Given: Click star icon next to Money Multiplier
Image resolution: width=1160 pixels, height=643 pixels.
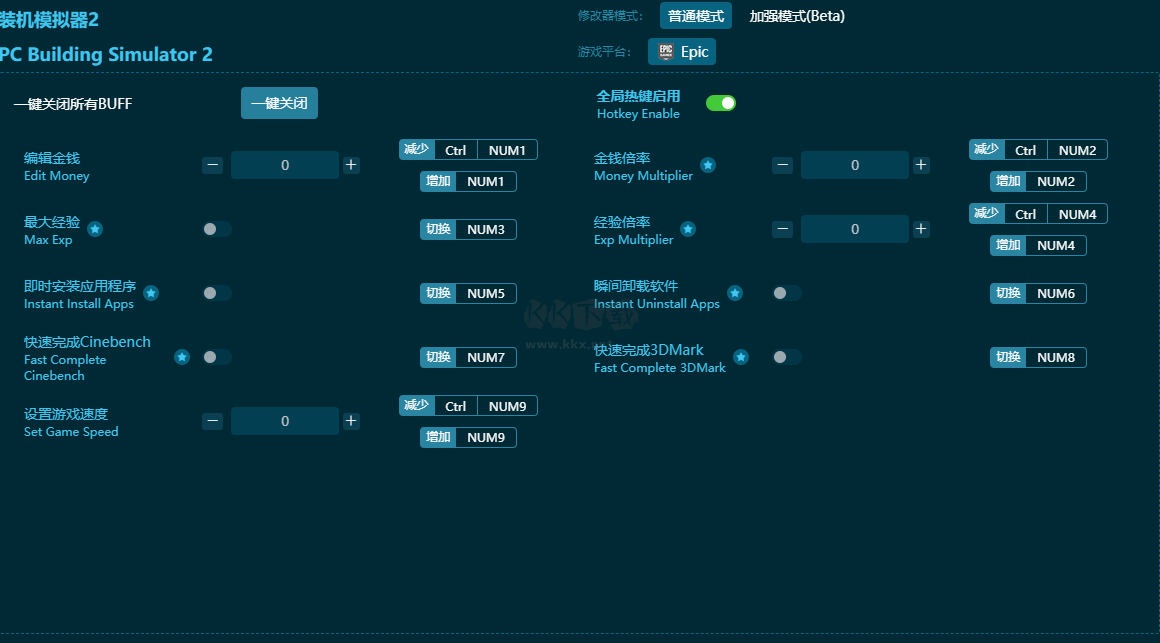Looking at the screenshot, I should coord(708,165).
